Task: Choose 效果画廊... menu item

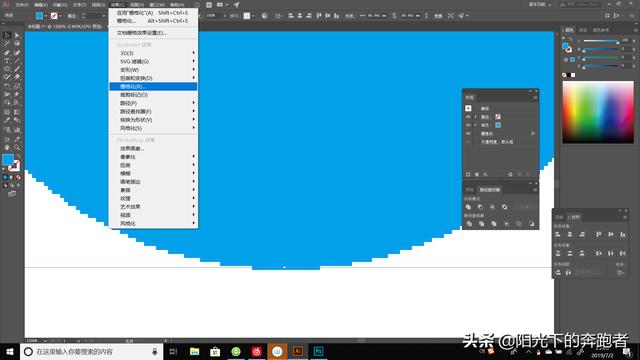Action: coord(153,148)
